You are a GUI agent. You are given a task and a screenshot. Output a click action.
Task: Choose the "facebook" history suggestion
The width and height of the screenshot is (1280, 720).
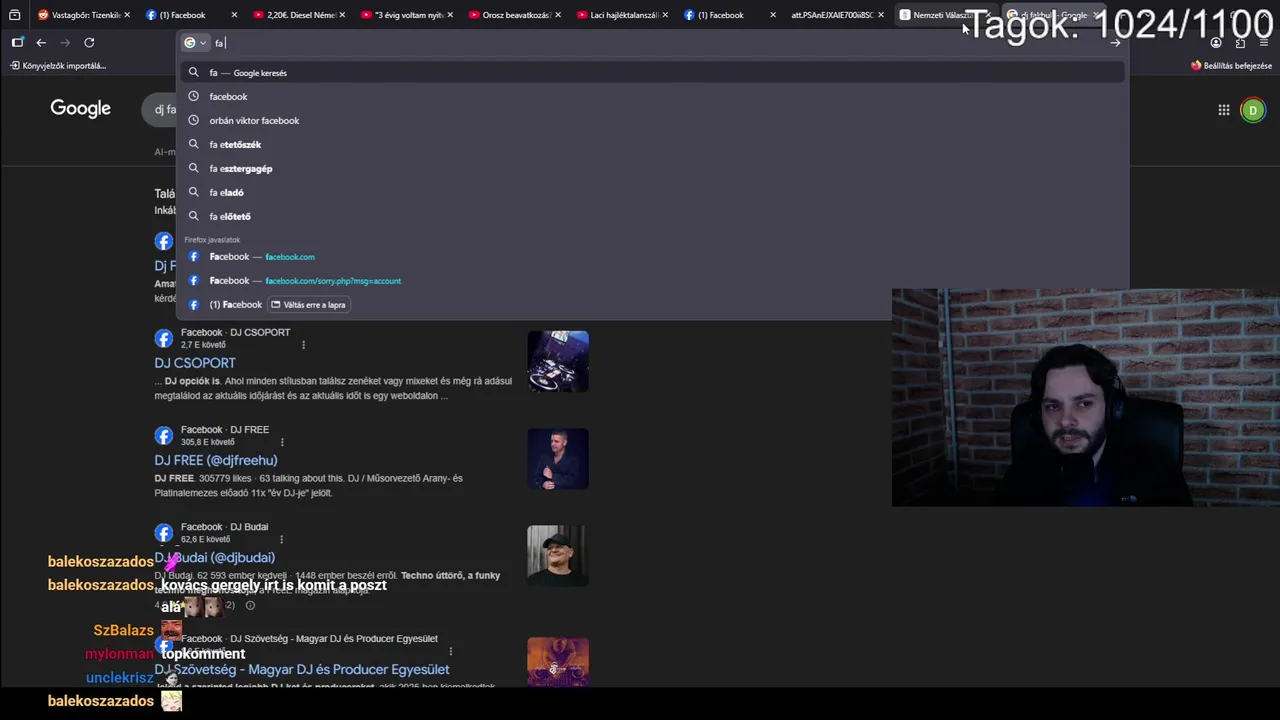pyautogui.click(x=652, y=97)
